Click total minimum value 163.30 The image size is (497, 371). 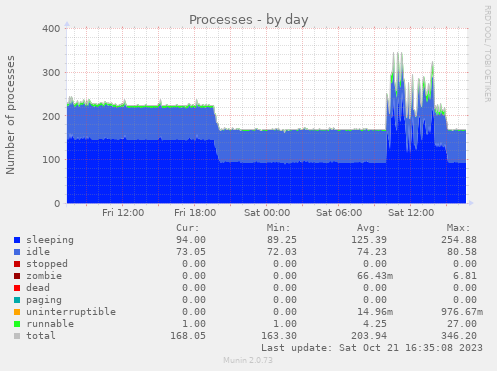coord(279,336)
